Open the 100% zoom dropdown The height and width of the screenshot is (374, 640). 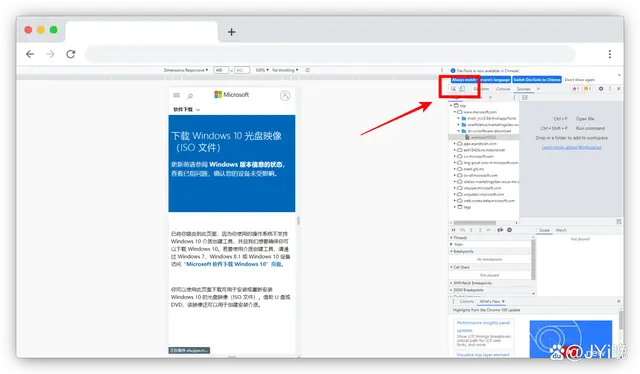(x=262, y=70)
